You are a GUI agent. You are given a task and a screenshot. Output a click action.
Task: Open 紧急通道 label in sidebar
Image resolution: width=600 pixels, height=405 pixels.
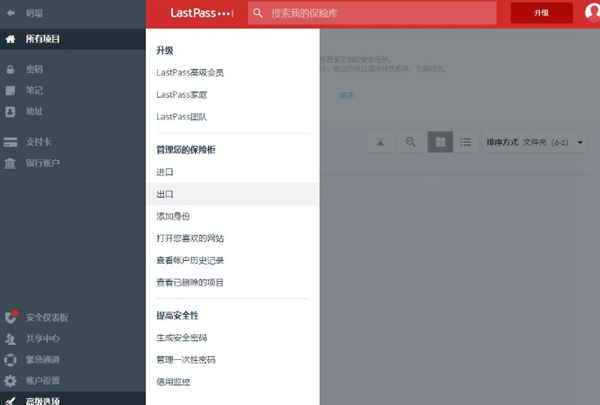(42, 360)
